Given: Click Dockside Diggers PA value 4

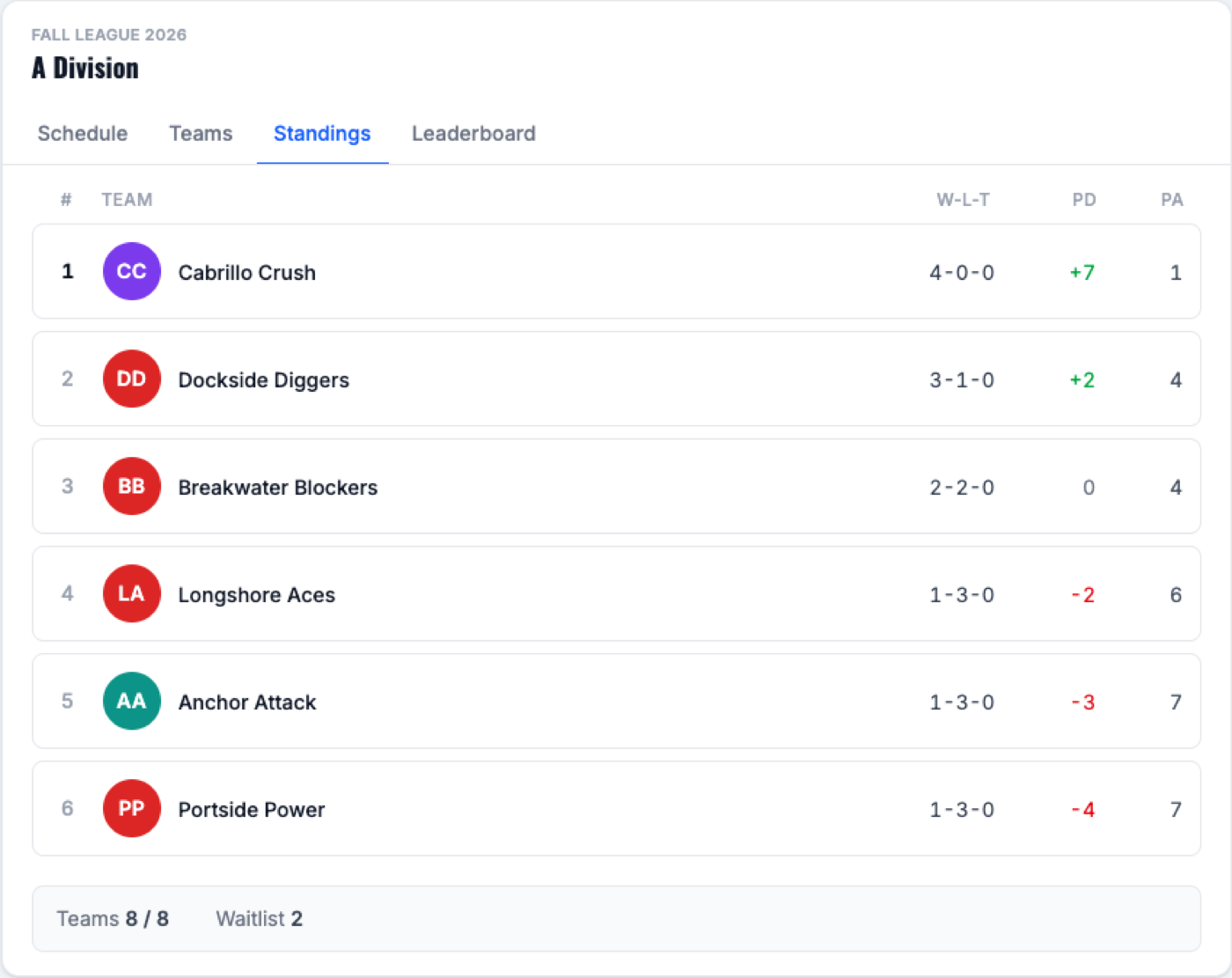Looking at the screenshot, I should (x=1176, y=380).
